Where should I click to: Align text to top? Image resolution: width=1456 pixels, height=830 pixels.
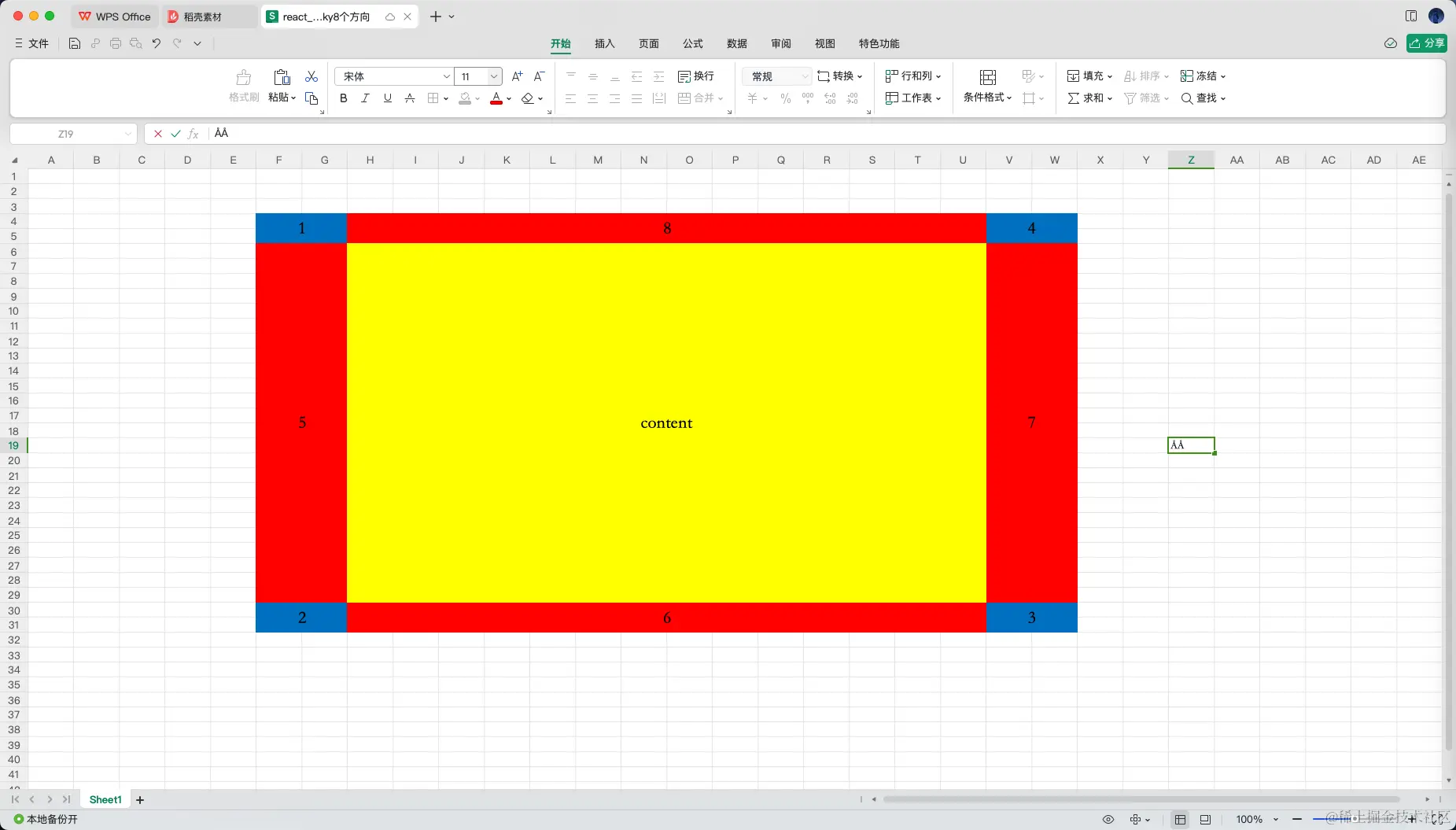click(571, 76)
